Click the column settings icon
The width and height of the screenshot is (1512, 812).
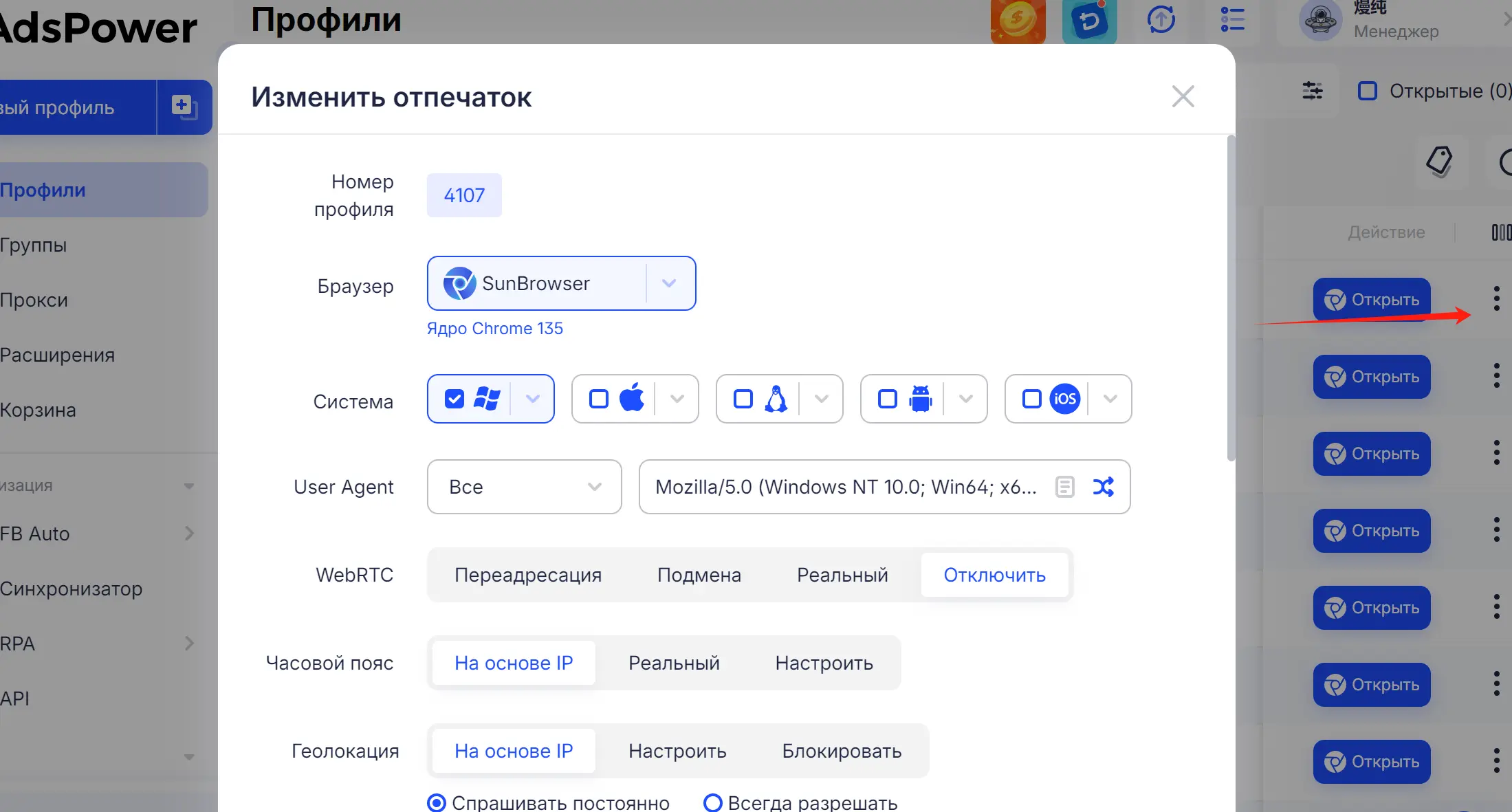click(1501, 232)
